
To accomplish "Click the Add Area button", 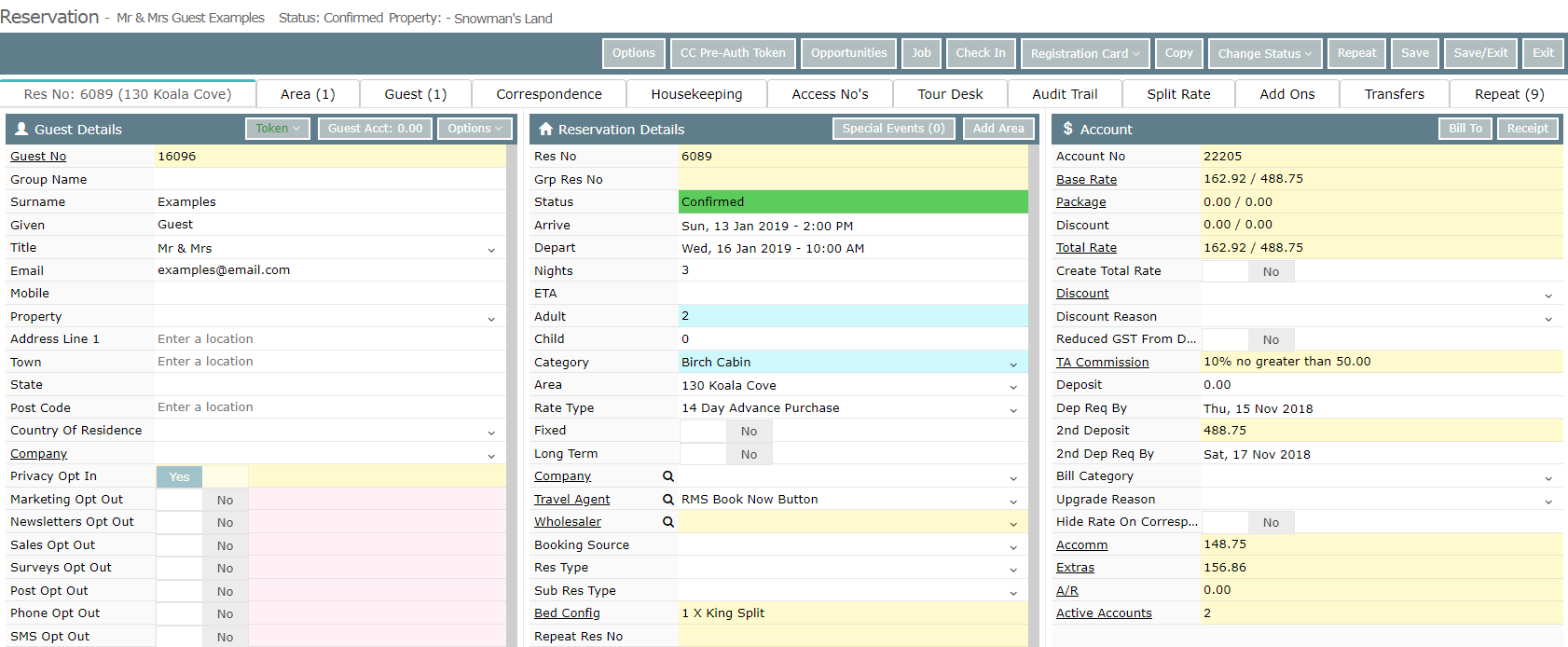I will tap(998, 129).
